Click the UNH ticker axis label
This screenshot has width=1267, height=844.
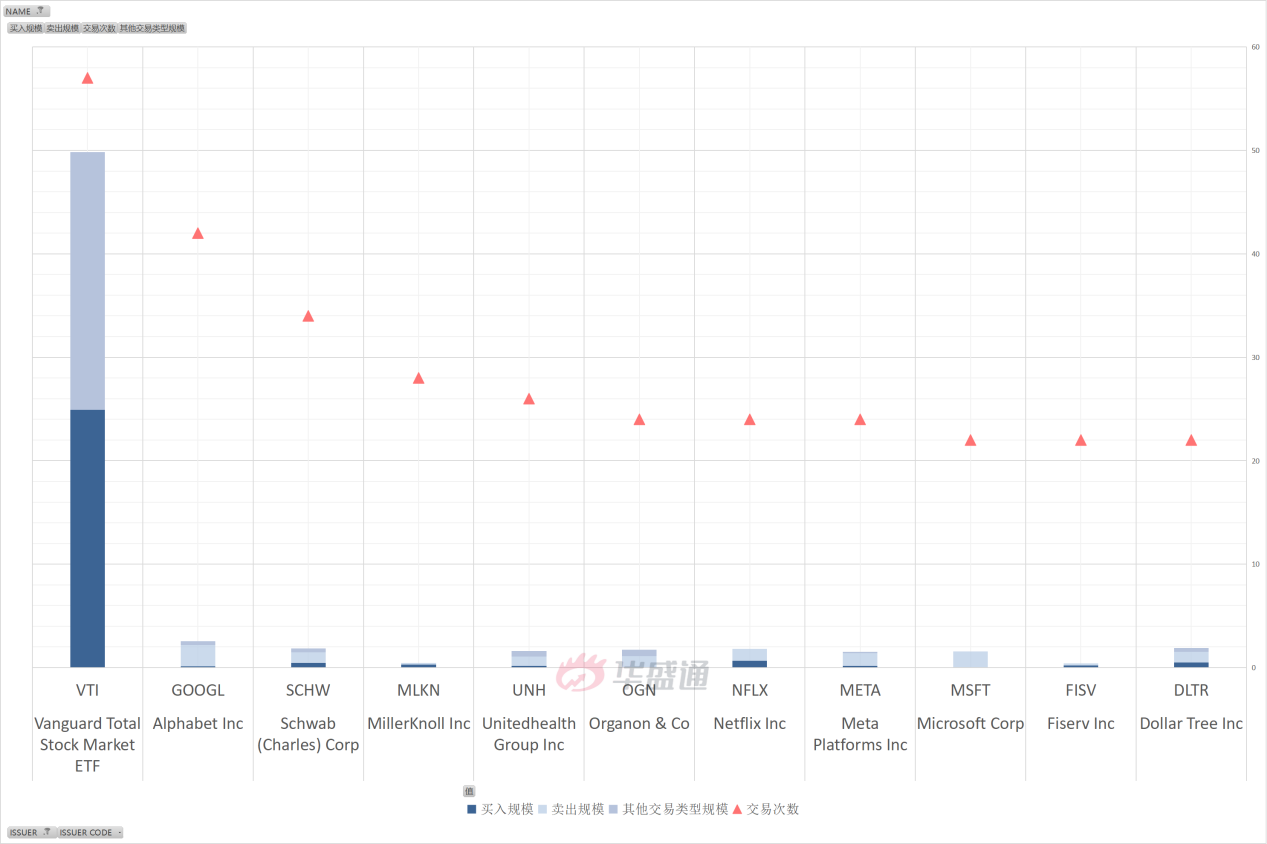tap(529, 690)
